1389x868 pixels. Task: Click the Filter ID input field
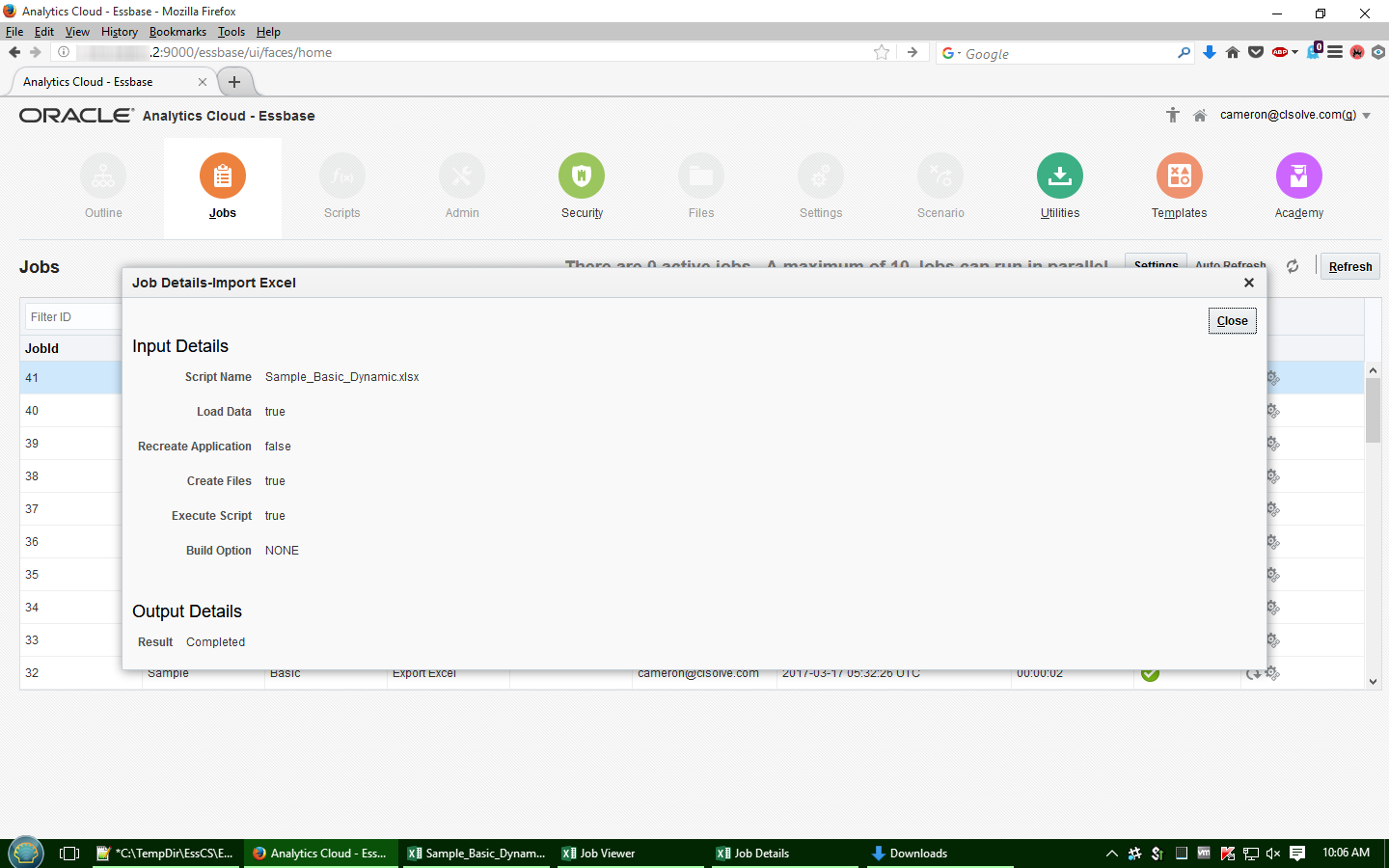tap(73, 317)
